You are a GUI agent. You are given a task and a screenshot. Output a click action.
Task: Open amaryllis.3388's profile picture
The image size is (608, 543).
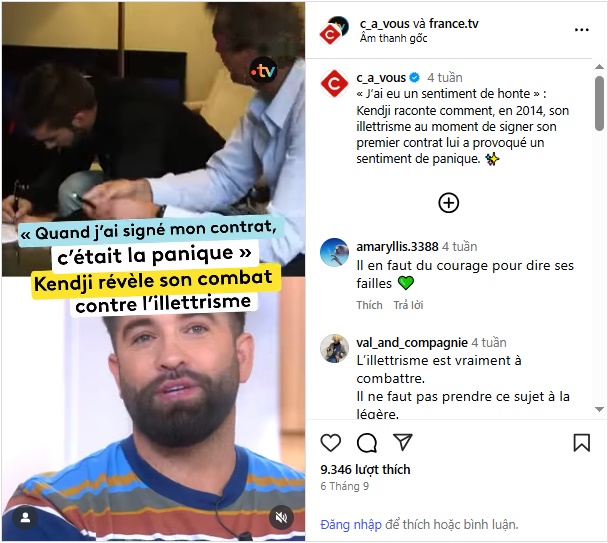click(x=334, y=252)
